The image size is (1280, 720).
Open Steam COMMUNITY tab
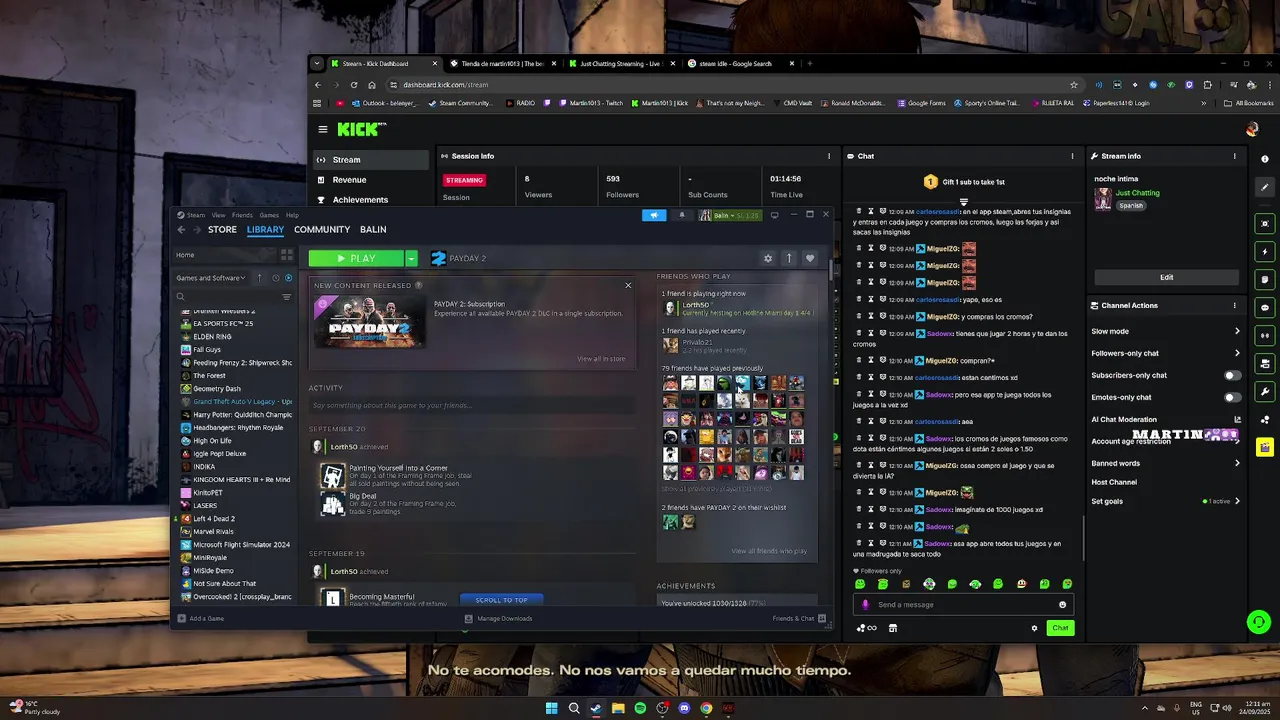[x=322, y=229]
